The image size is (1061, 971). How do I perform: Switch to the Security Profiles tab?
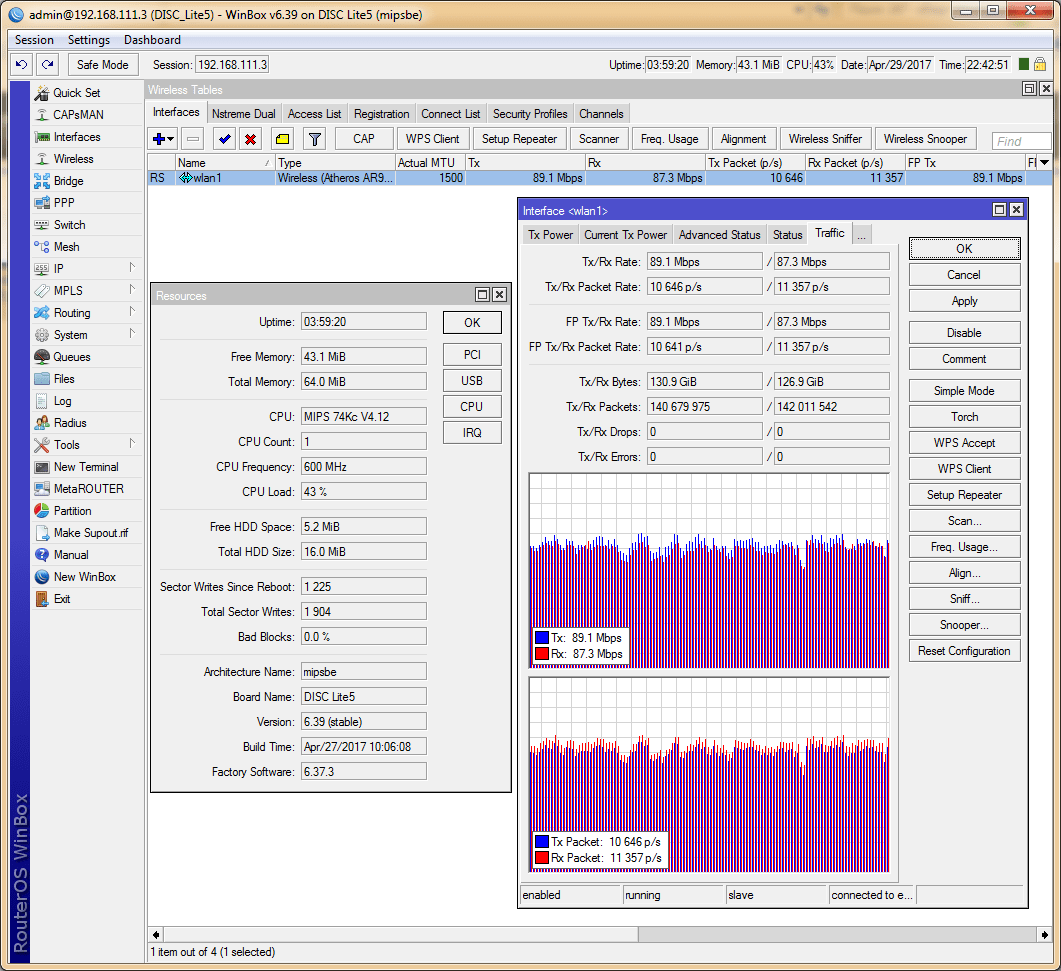coord(529,114)
